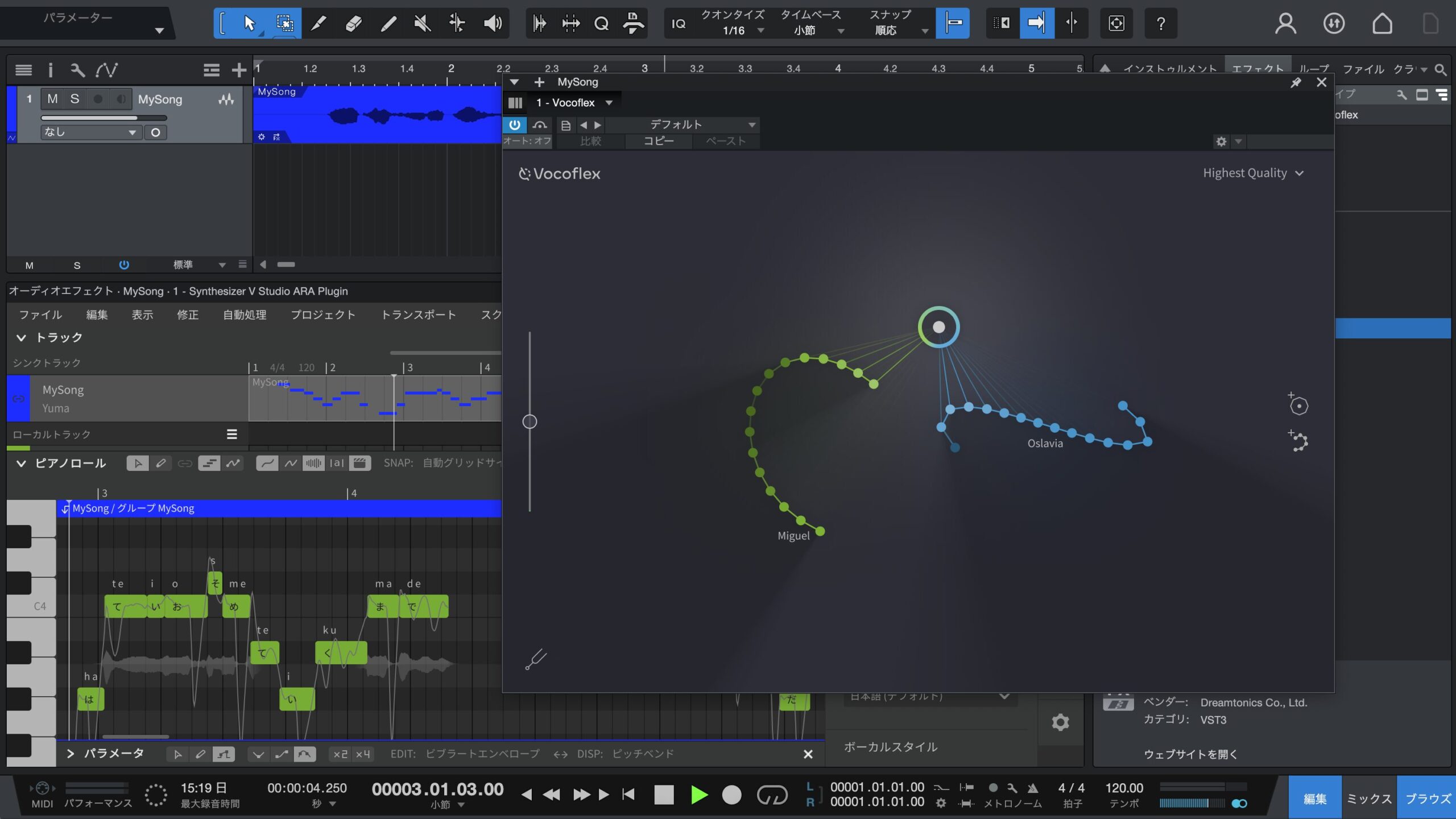The height and width of the screenshot is (819, 1456).
Task: Add a voice path in Vocoflex
Action: click(x=1298, y=441)
